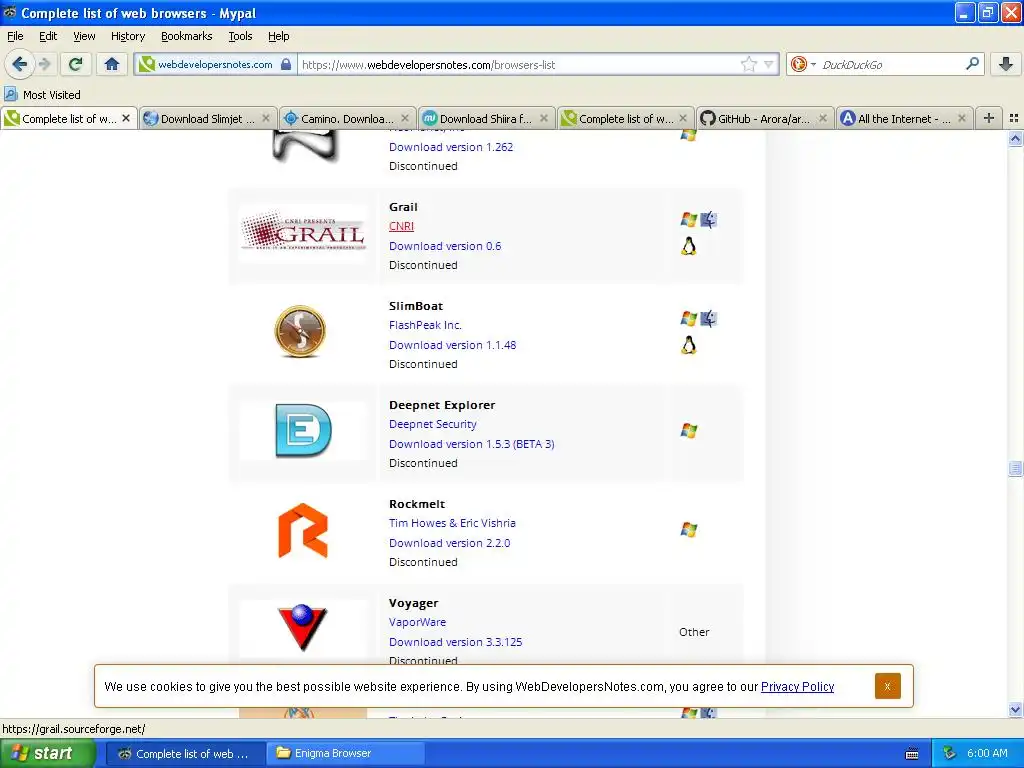This screenshot has height=768, width=1024.
Task: Bookmark this page with the star icon
Action: (x=748, y=64)
